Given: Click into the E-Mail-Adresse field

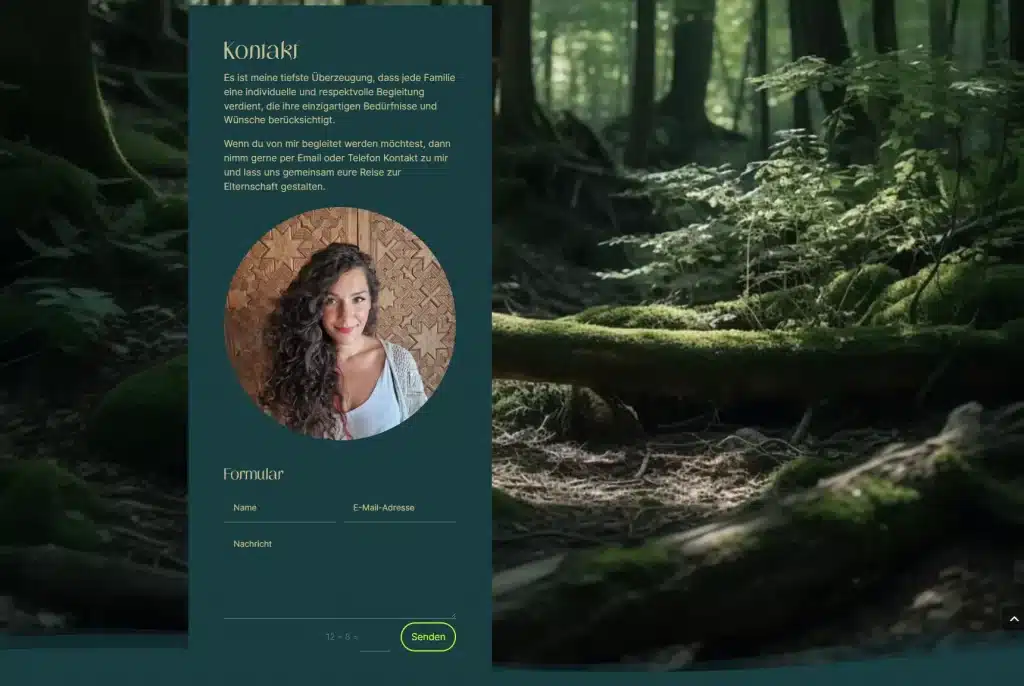Looking at the screenshot, I should (x=399, y=508).
